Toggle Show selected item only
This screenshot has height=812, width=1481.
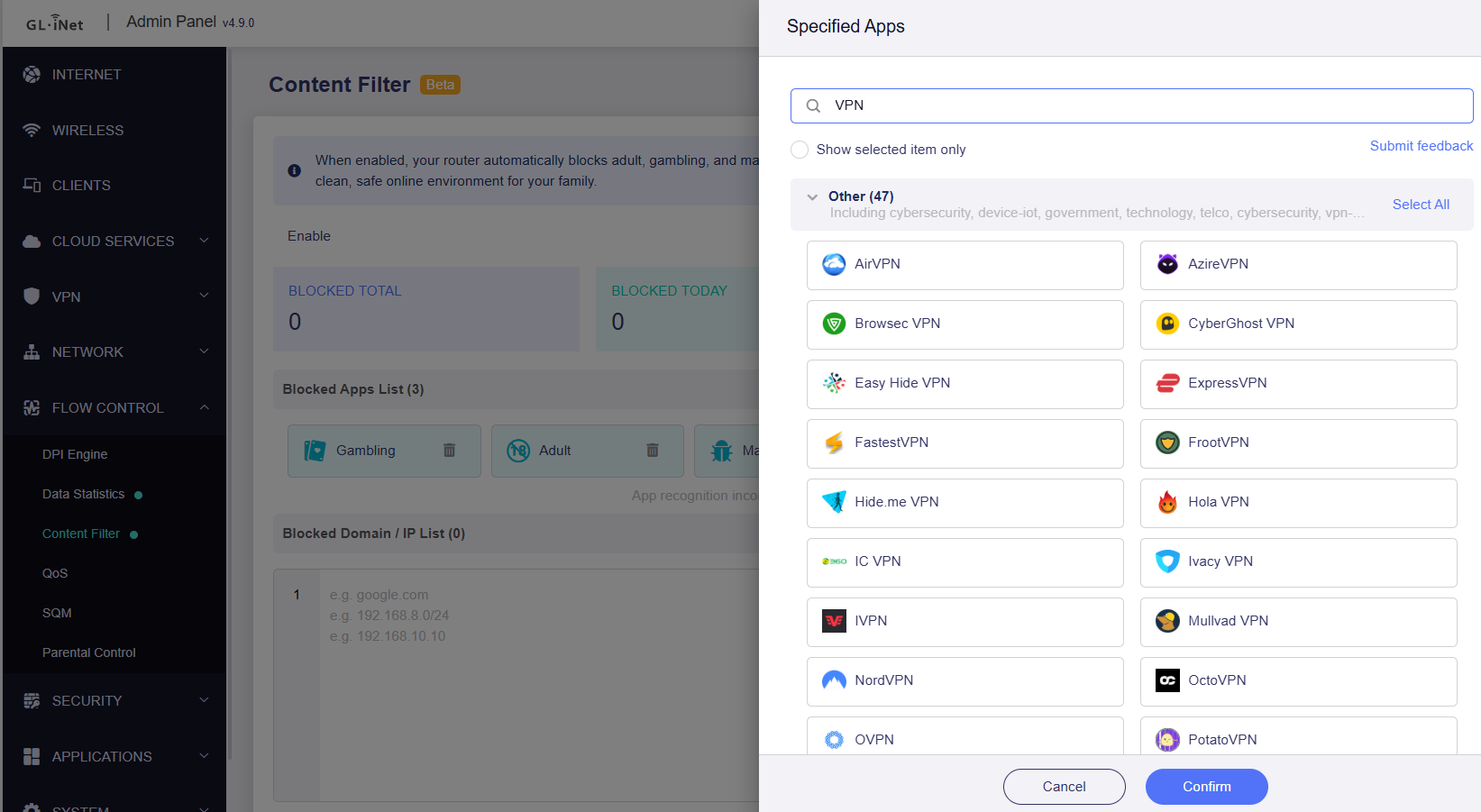coord(800,150)
